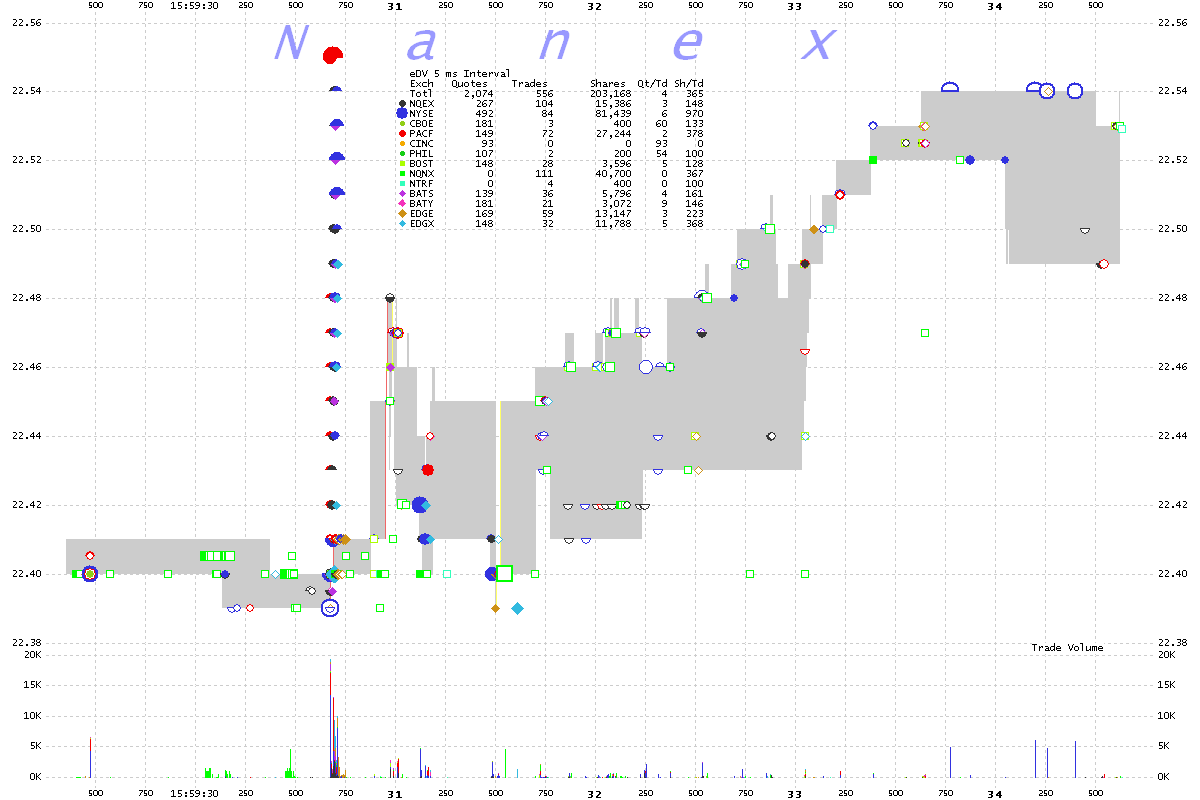Screen dimensions: 1200x800
Task: Select the EDGX exchange label in legend
Action: coord(421,223)
